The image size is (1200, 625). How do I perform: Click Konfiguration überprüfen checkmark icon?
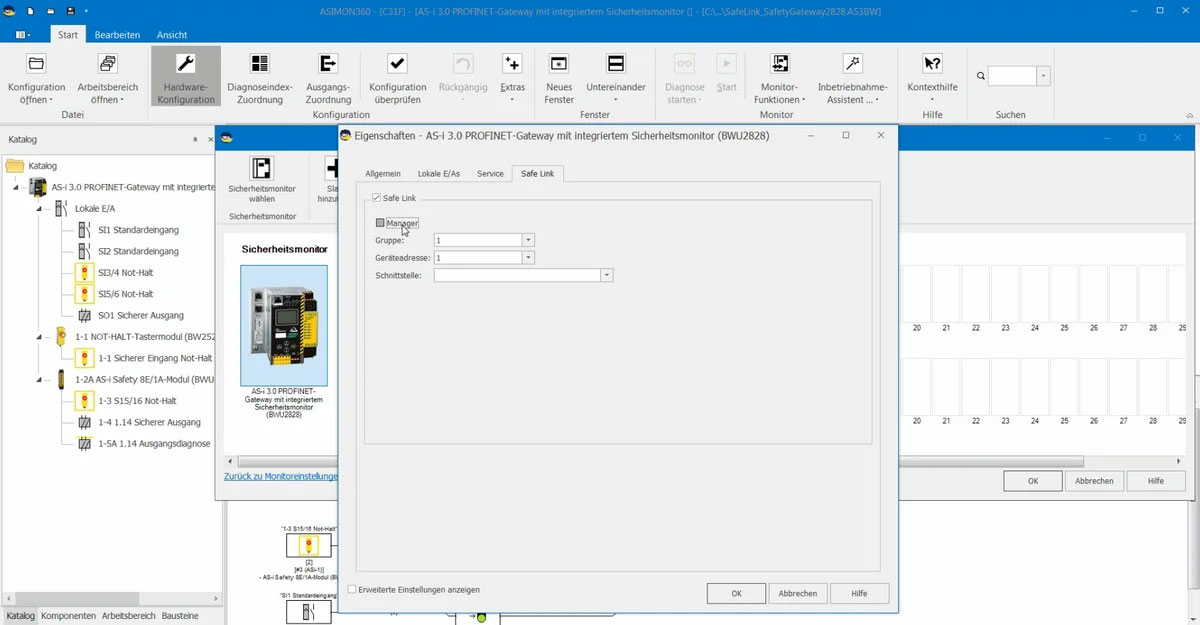[397, 65]
